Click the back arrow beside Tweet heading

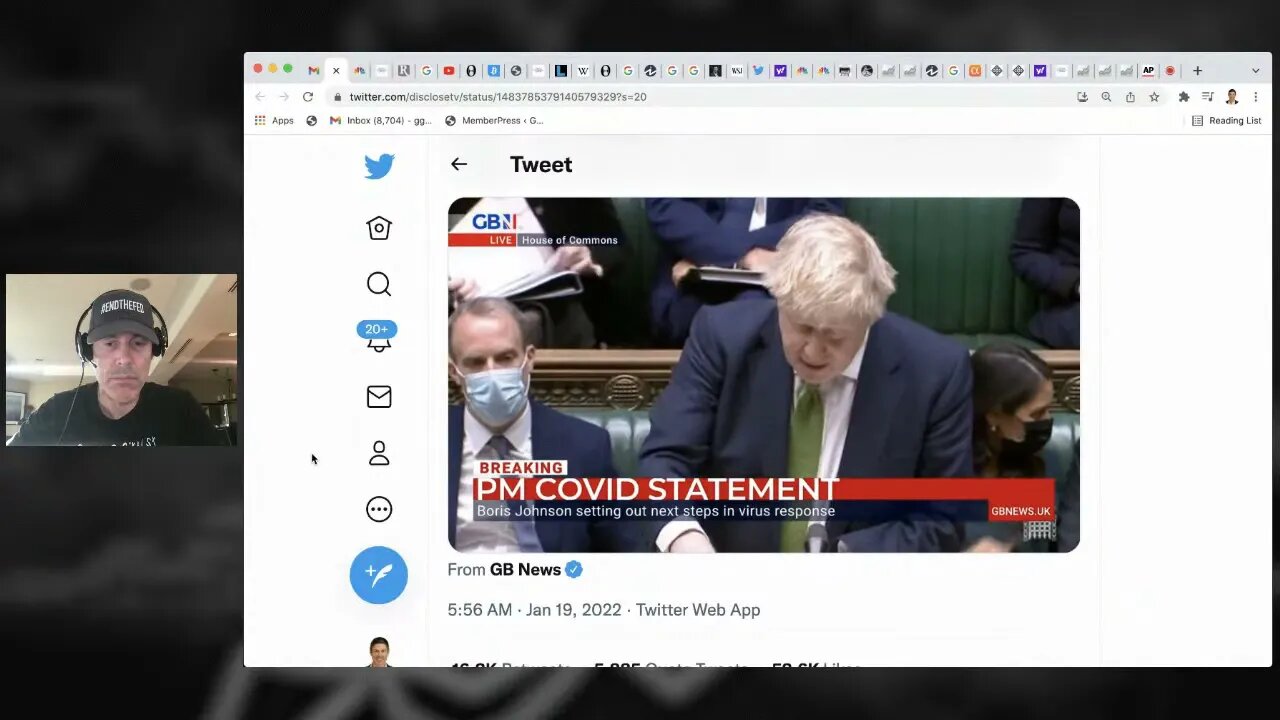coord(459,164)
